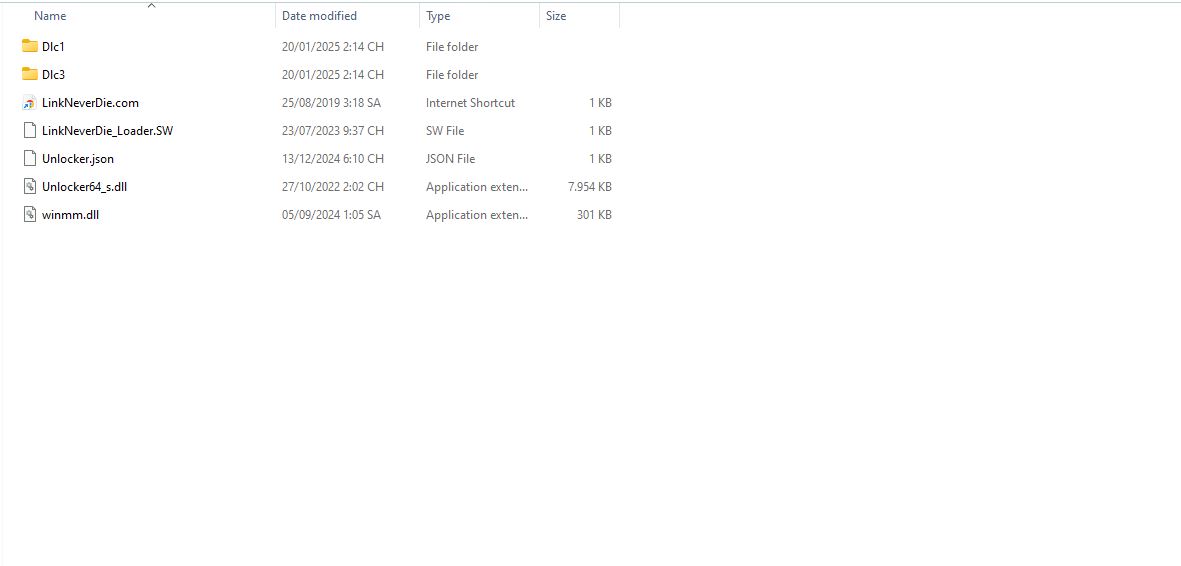Image resolution: width=1181 pixels, height=566 pixels.
Task: Click the 1 KB size of LinkNeverDie_Loader.SW
Action: 600,130
